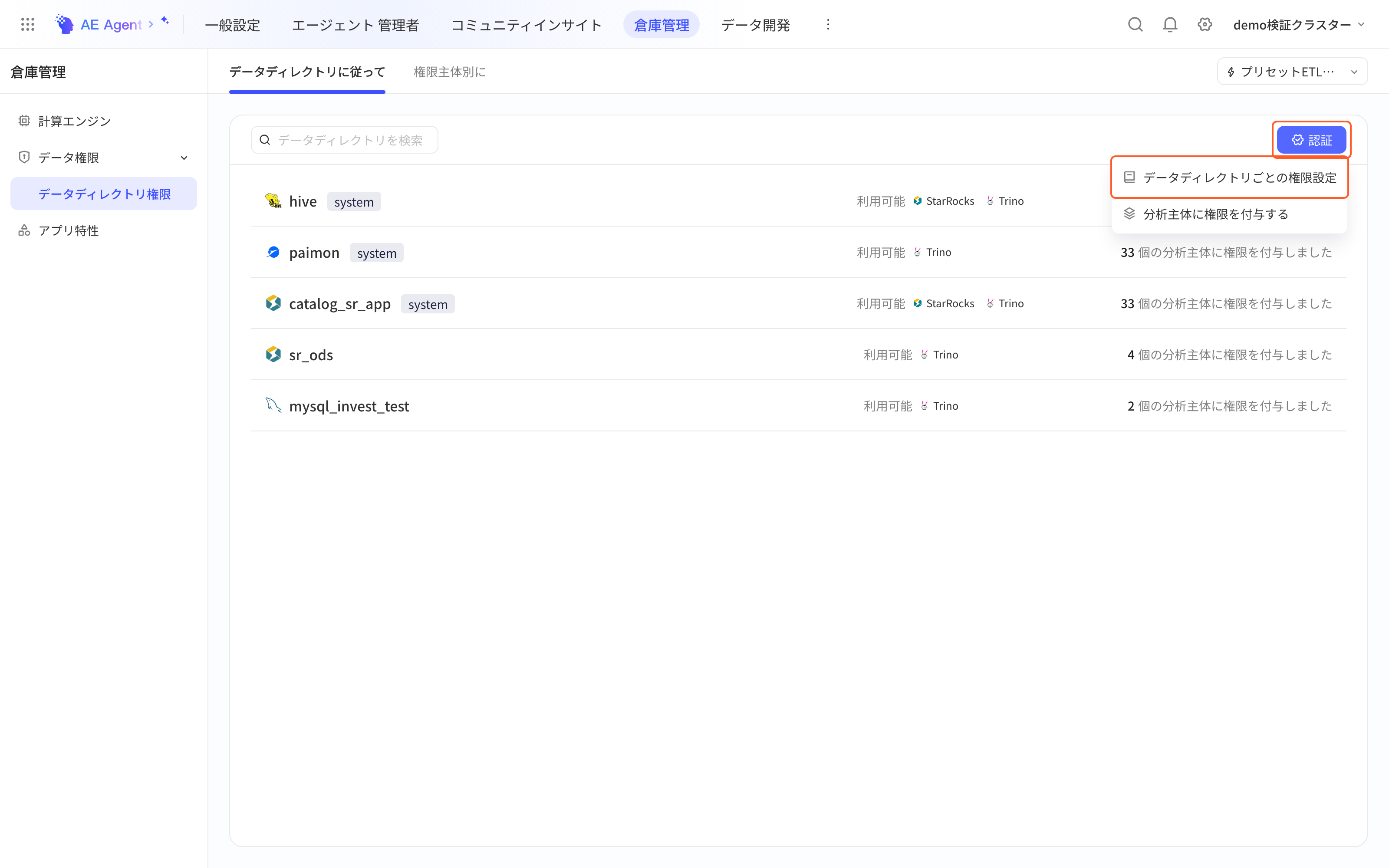The width and height of the screenshot is (1389, 868).
Task: Click the mysql_invest_test dolphin icon
Action: coord(273,405)
